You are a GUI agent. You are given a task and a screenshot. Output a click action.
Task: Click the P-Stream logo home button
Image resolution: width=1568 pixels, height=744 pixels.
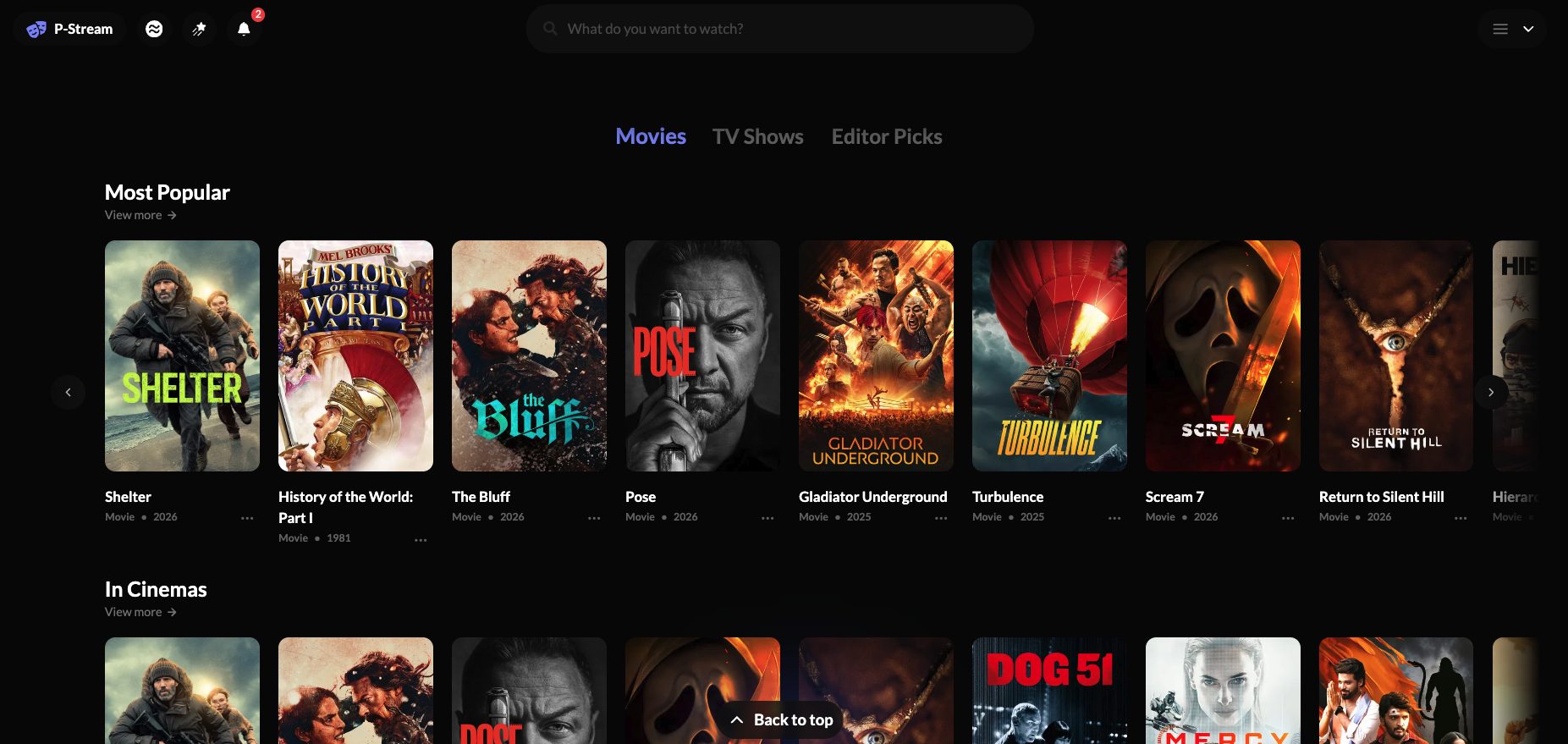(69, 29)
